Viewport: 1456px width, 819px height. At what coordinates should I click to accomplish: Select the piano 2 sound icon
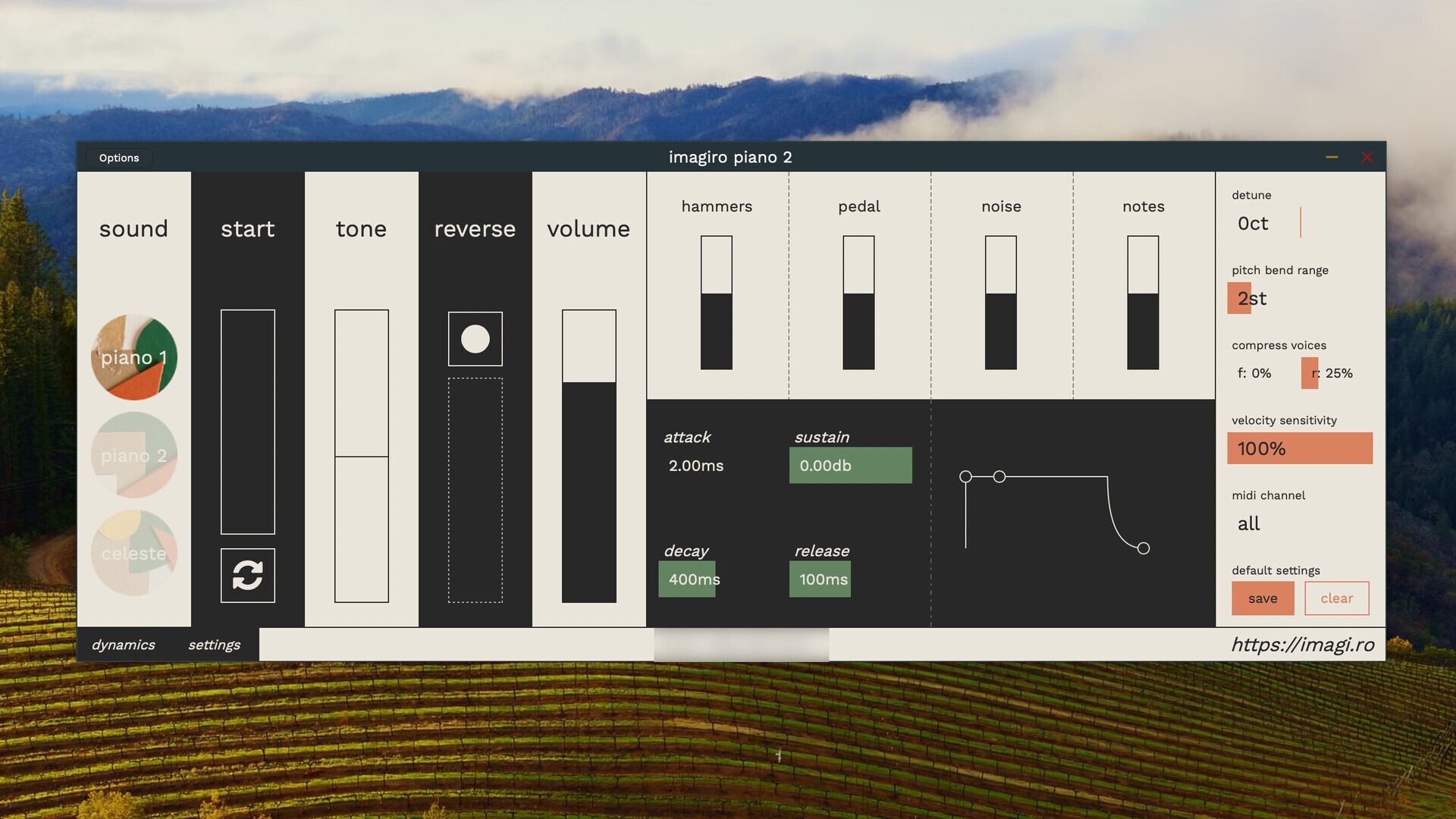[134, 455]
